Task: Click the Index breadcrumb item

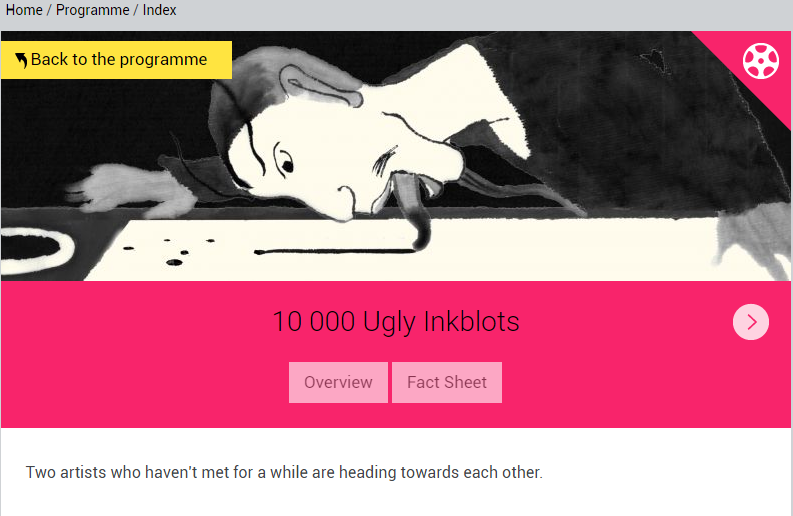Action: (x=159, y=10)
